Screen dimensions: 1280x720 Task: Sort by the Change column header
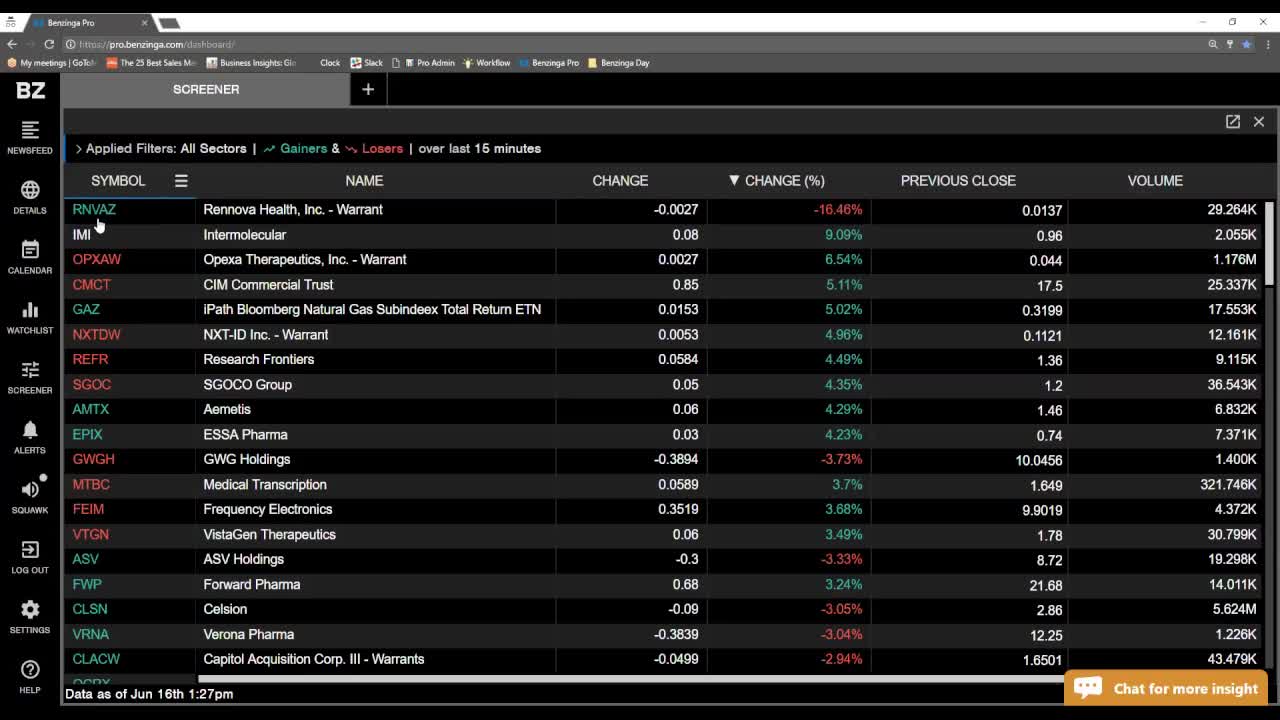point(620,181)
